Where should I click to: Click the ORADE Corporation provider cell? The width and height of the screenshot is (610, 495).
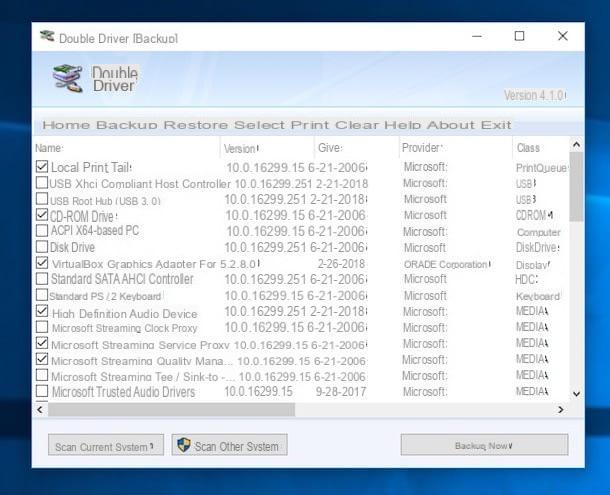coord(447,264)
